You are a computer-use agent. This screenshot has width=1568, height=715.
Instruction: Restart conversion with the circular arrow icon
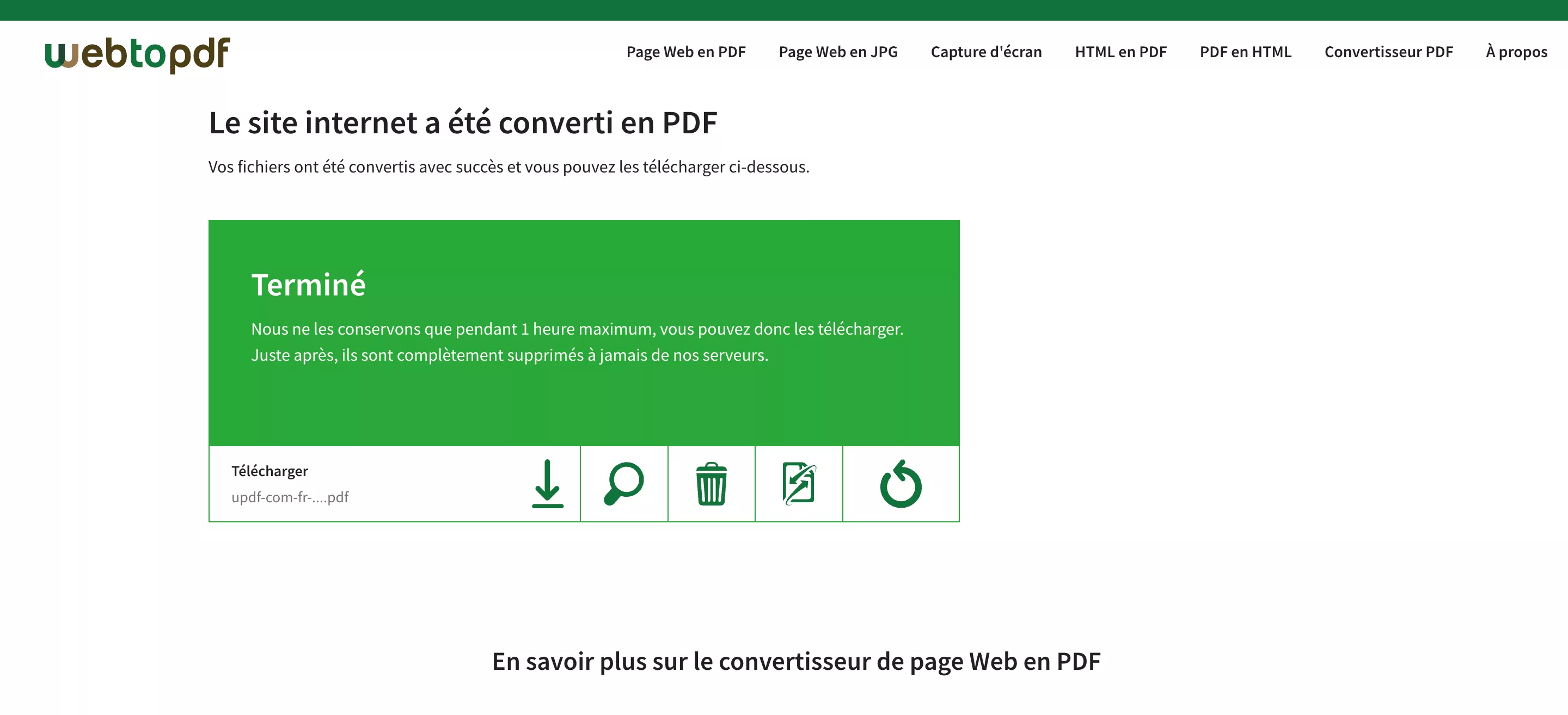(901, 484)
